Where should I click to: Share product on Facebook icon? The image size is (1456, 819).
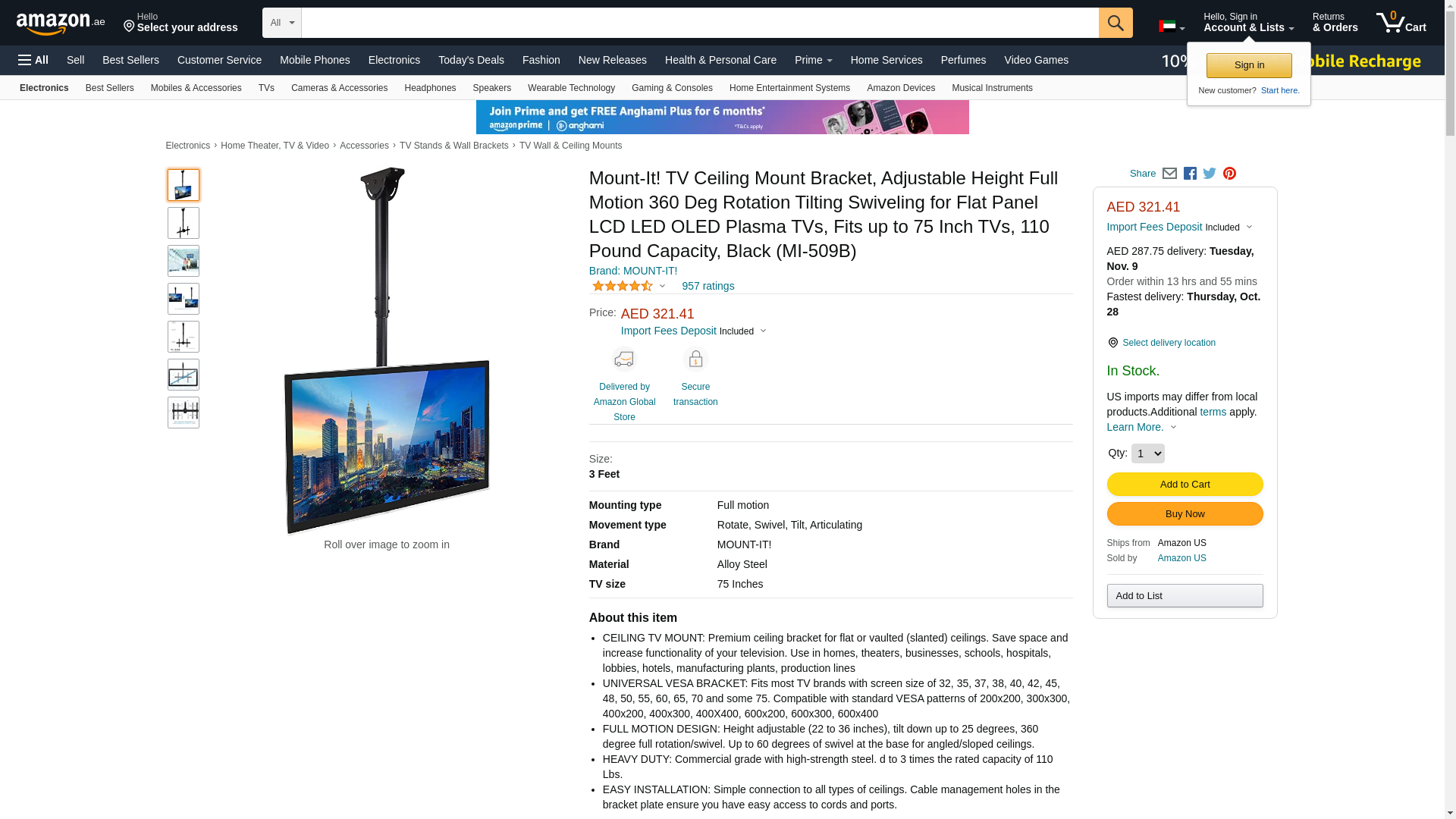[x=1190, y=174]
